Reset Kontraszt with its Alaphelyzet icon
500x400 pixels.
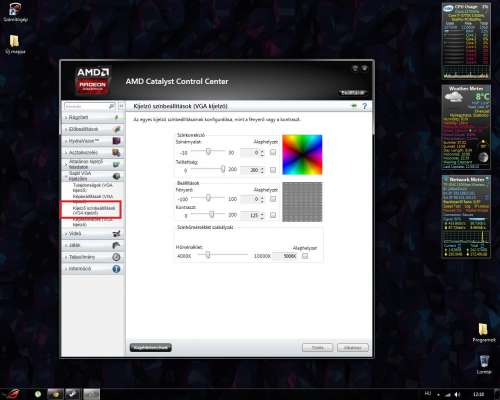[273, 215]
